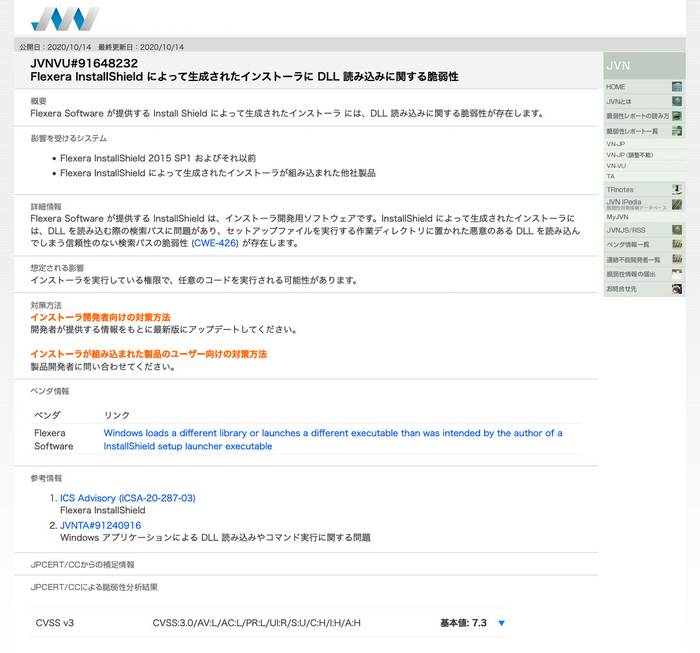Open HOME via its sidebar icon
This screenshot has height=653, width=700.
coord(677,87)
